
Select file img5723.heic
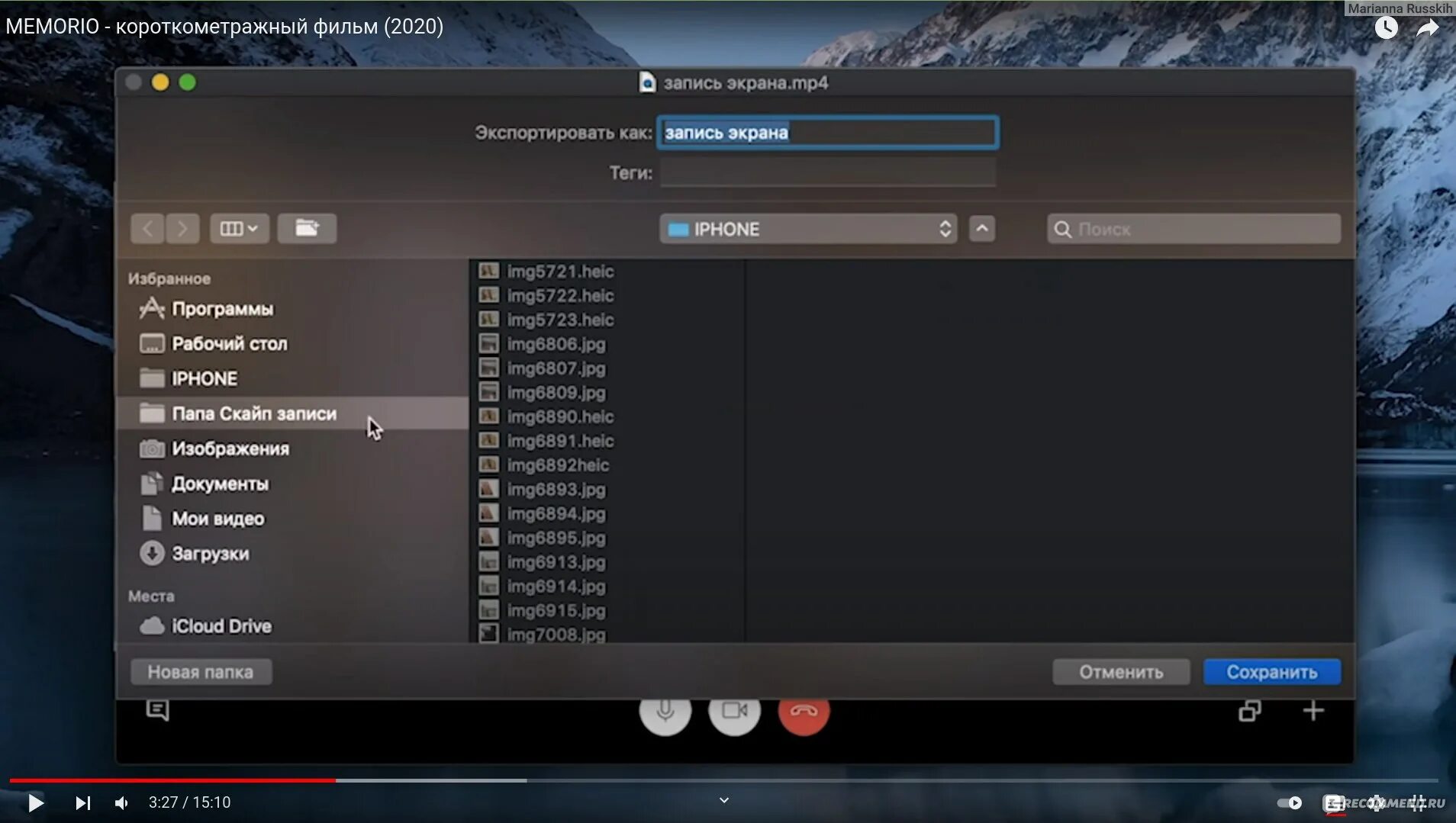coord(561,320)
